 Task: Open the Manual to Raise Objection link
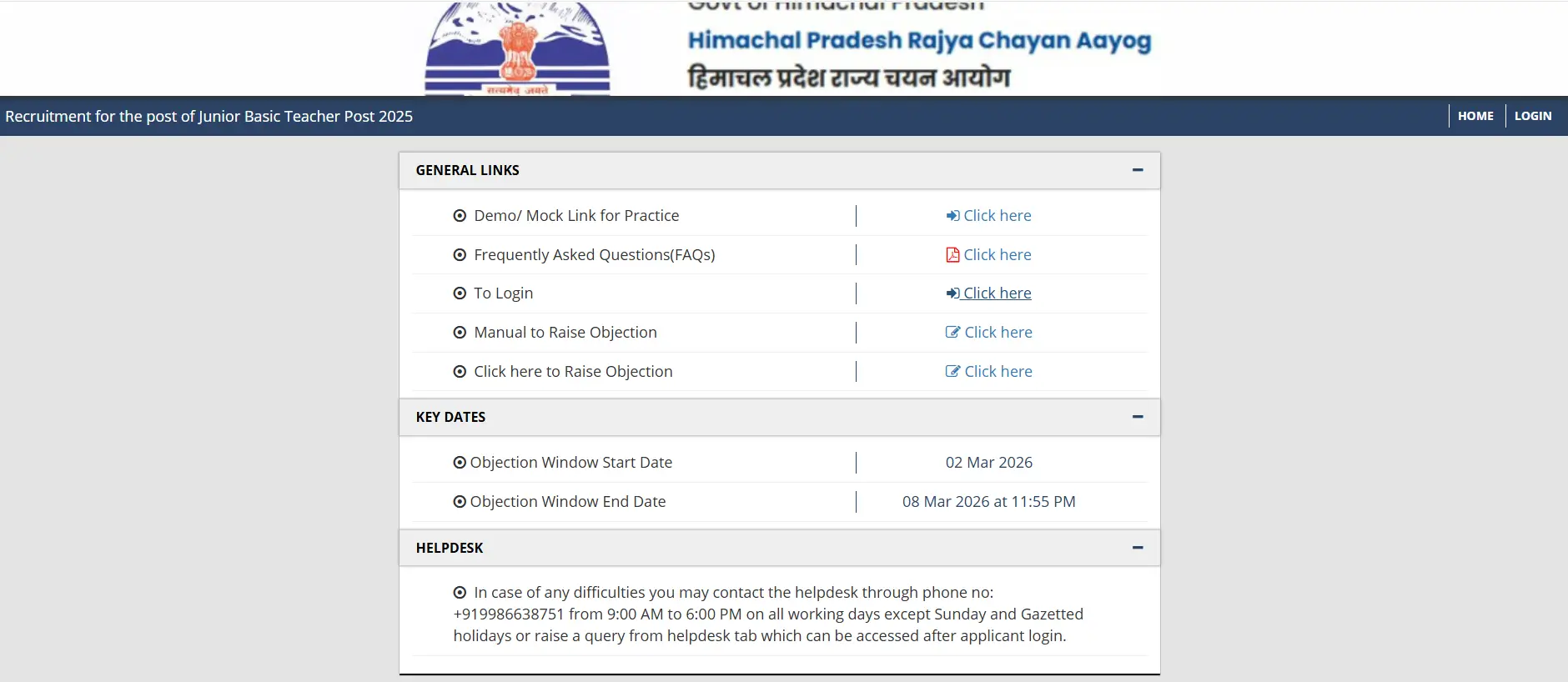click(x=998, y=333)
